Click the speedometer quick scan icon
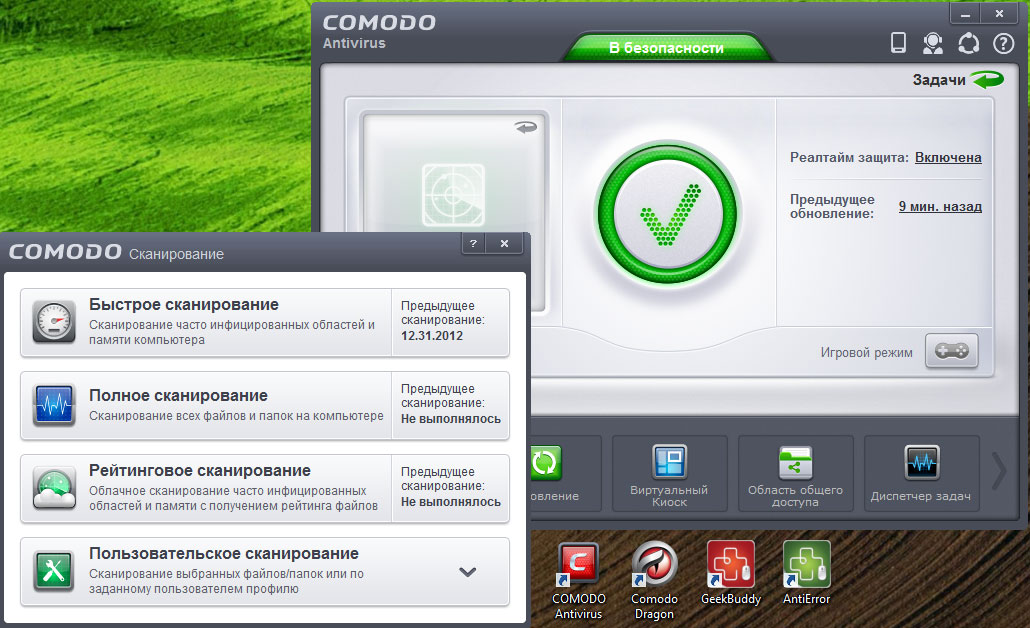Screen dimensions: 1030x628 click(x=54, y=322)
